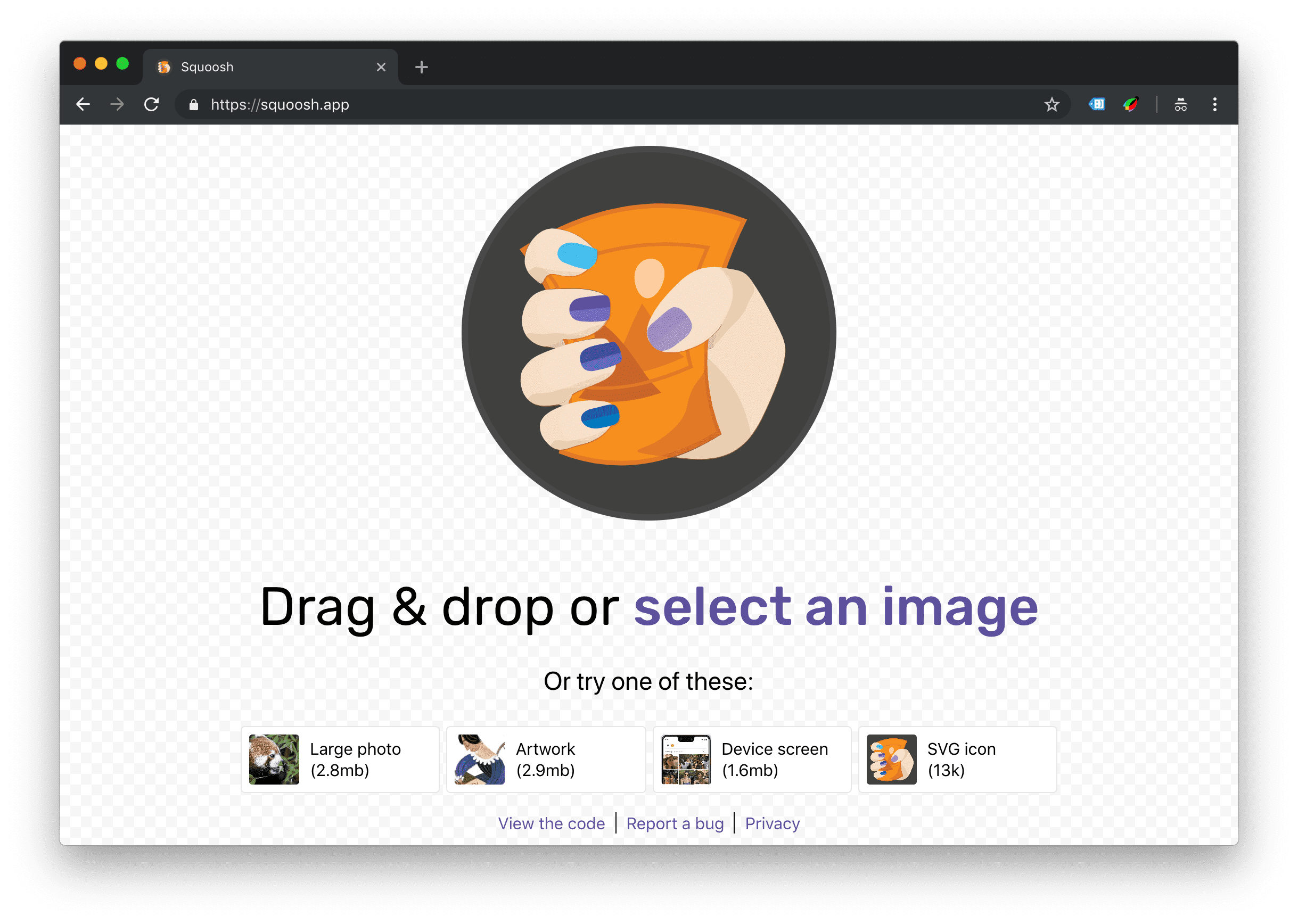
Task: Try the Large photo (2.8mb) sample
Action: [x=340, y=760]
